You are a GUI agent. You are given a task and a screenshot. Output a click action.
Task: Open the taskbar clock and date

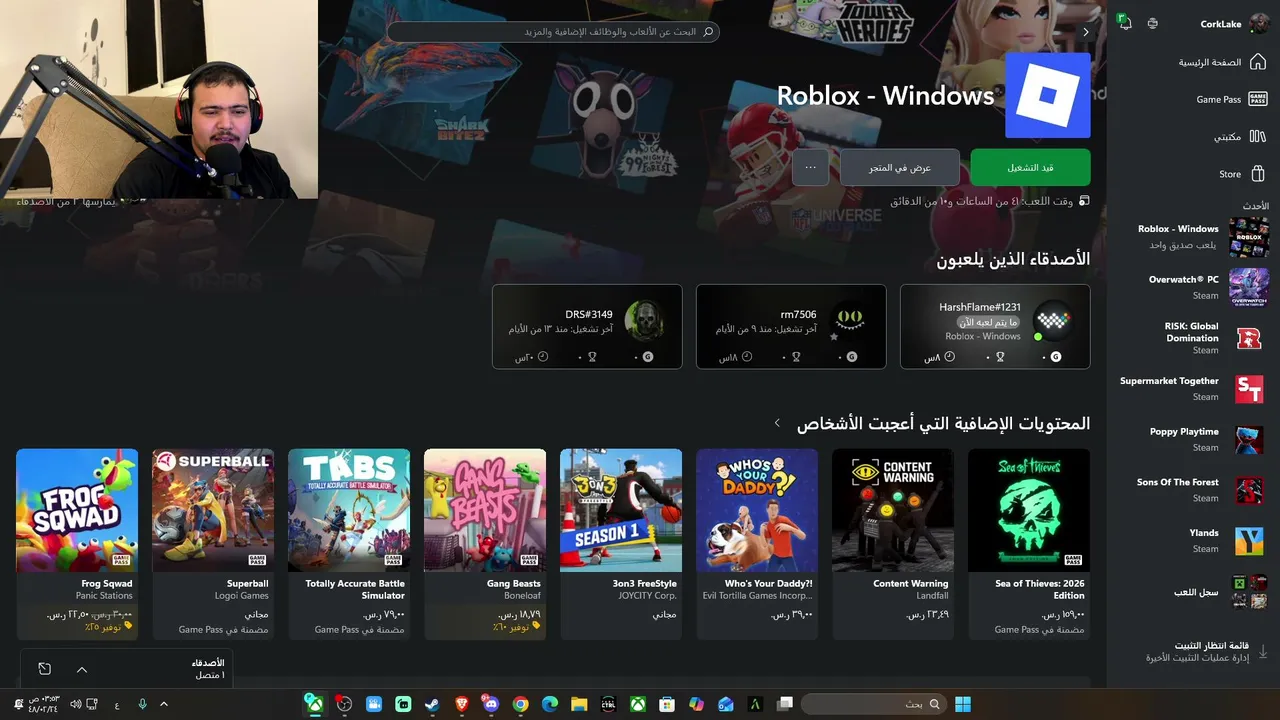(45, 704)
